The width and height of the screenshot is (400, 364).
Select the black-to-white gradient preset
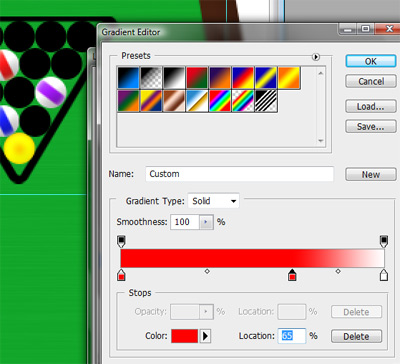[x=174, y=78]
